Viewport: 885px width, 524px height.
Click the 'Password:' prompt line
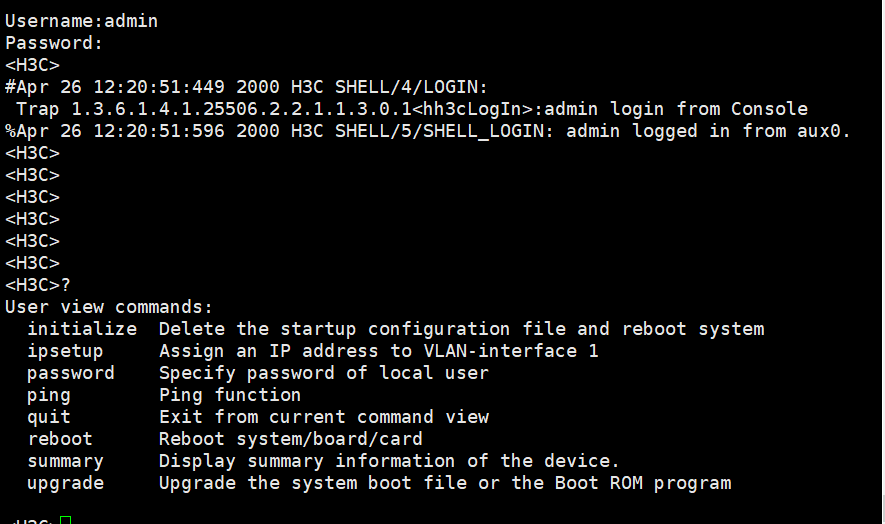pyautogui.click(x=54, y=43)
